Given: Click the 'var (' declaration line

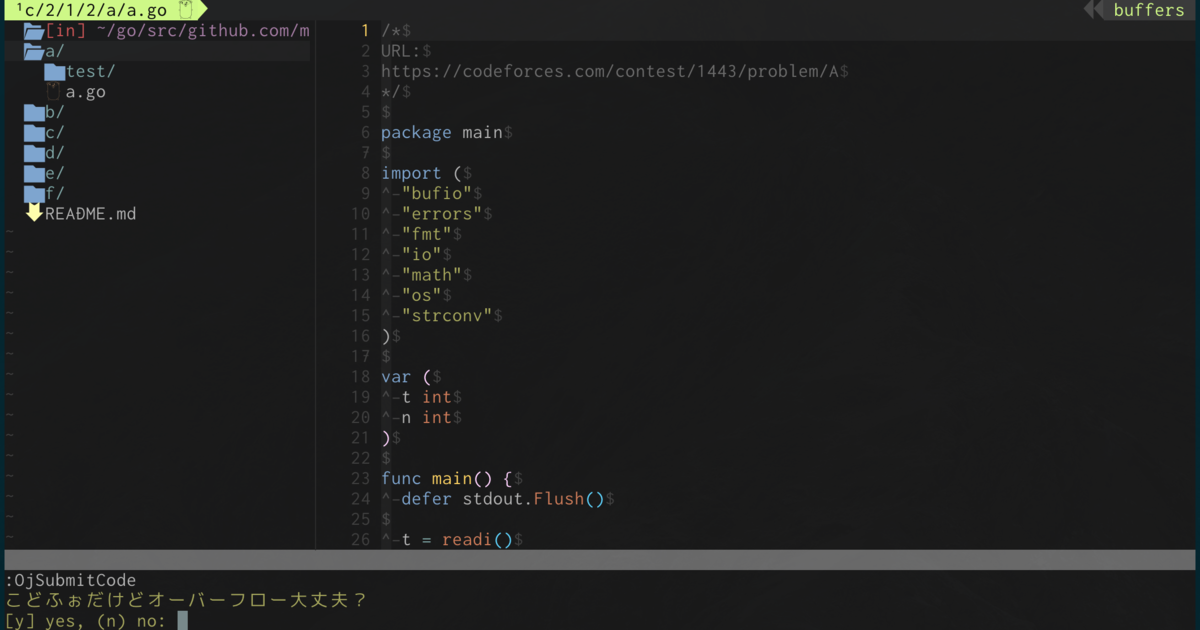Looking at the screenshot, I should click(406, 377).
